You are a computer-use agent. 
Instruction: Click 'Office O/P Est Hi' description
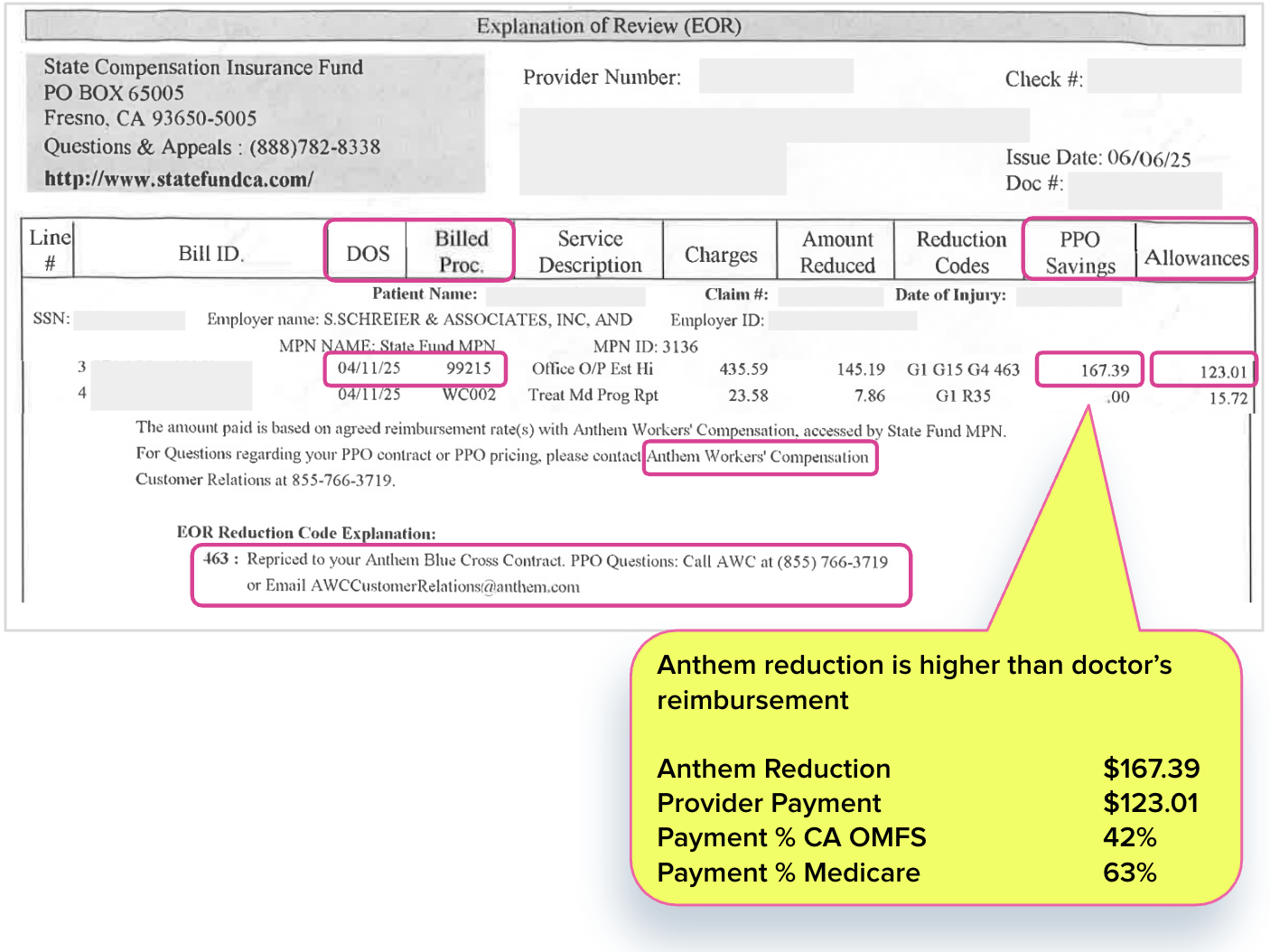[592, 369]
